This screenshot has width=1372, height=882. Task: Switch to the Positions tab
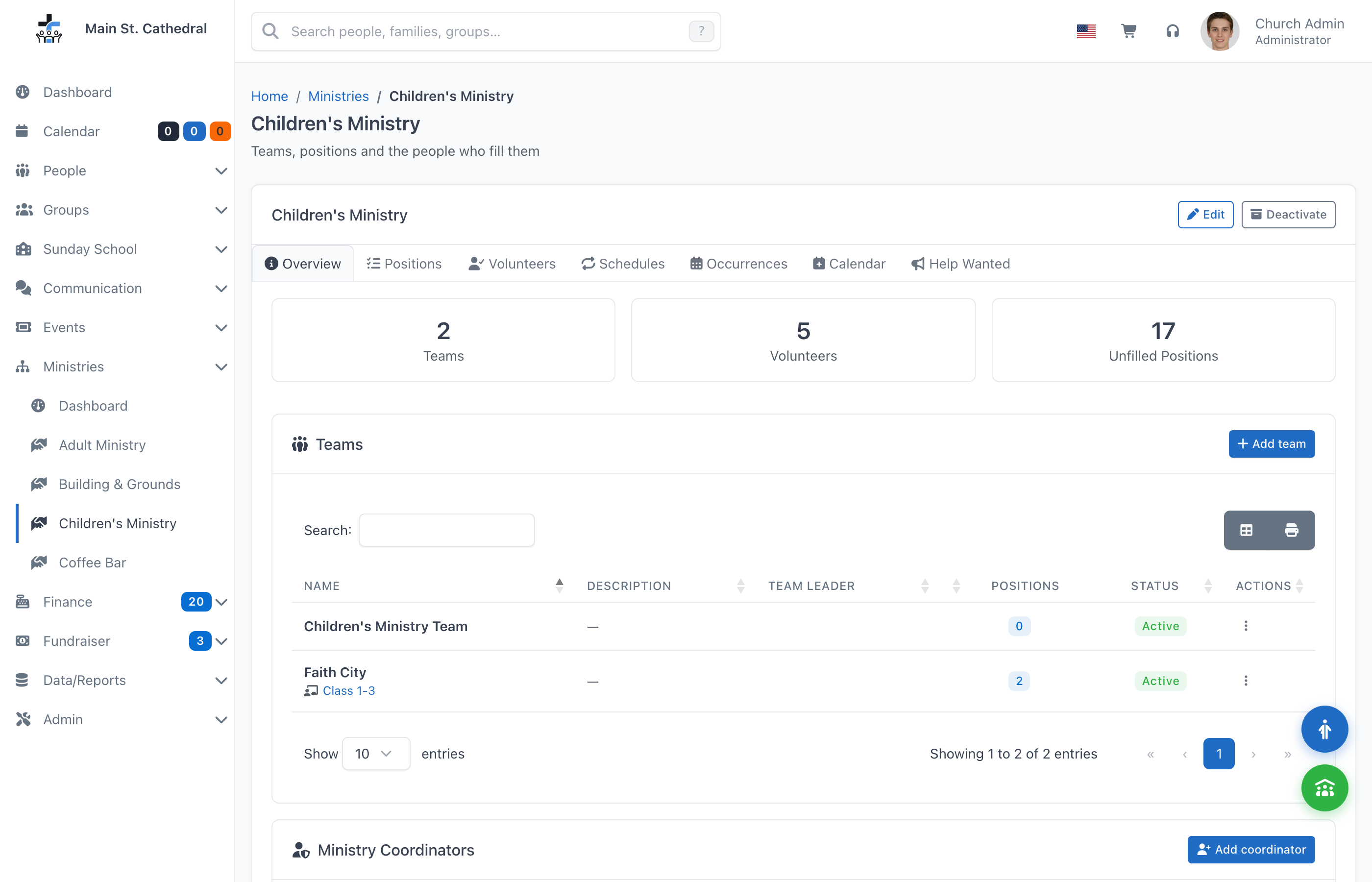[x=404, y=264]
